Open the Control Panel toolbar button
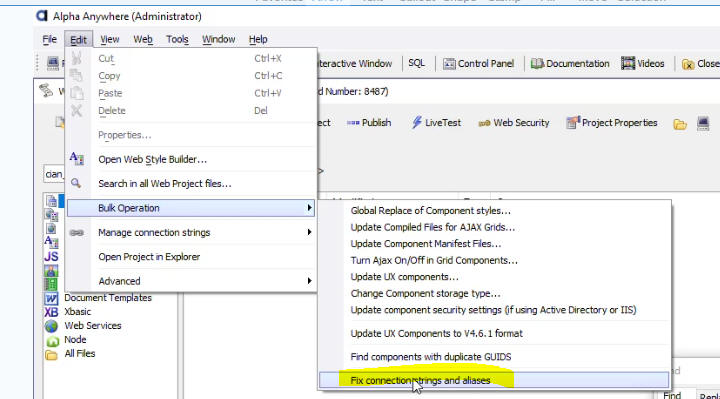Screen dimensions: 720x399 tap(478, 64)
